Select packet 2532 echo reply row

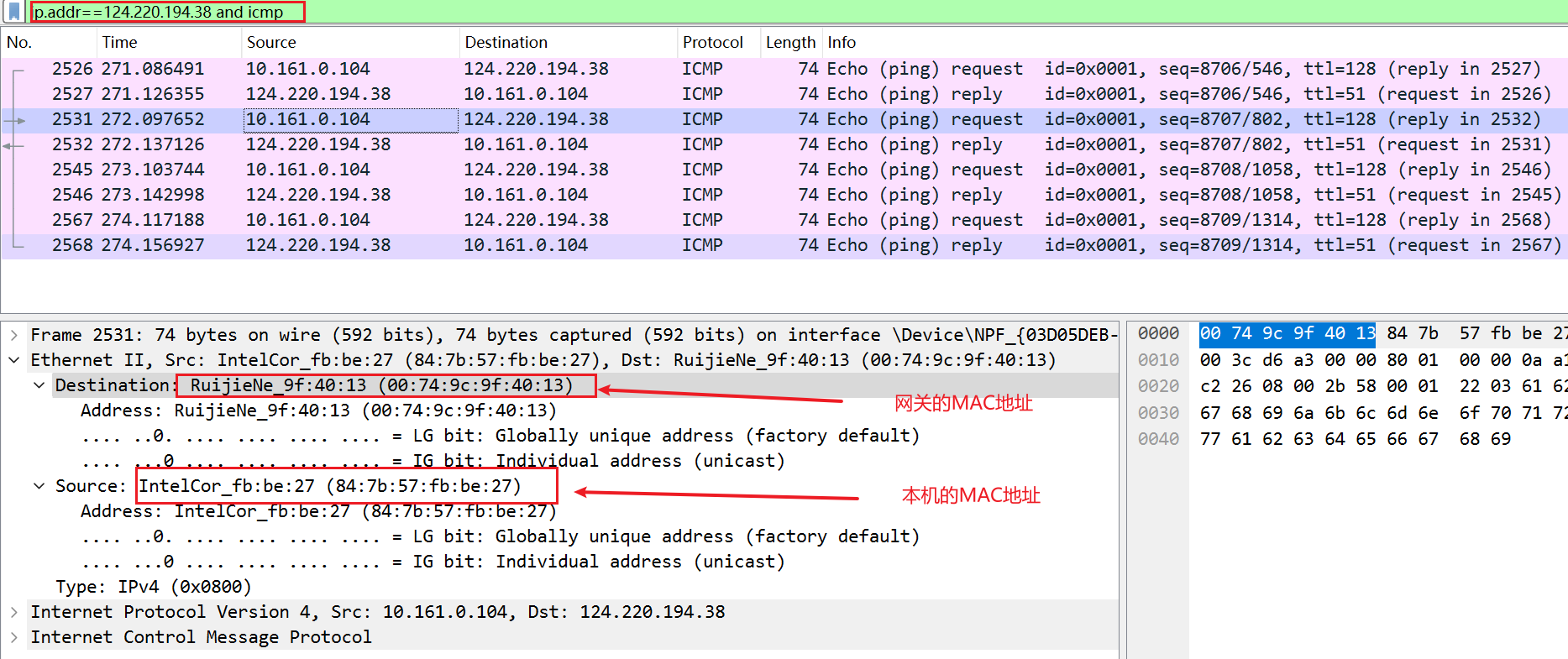point(784,144)
